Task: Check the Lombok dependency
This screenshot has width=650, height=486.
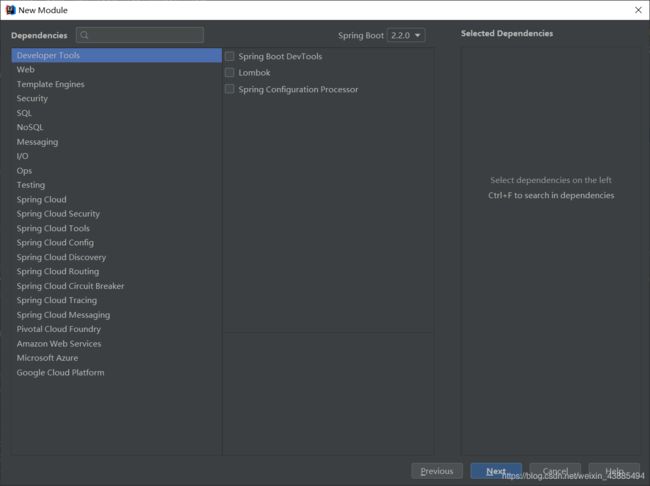Action: [x=229, y=73]
